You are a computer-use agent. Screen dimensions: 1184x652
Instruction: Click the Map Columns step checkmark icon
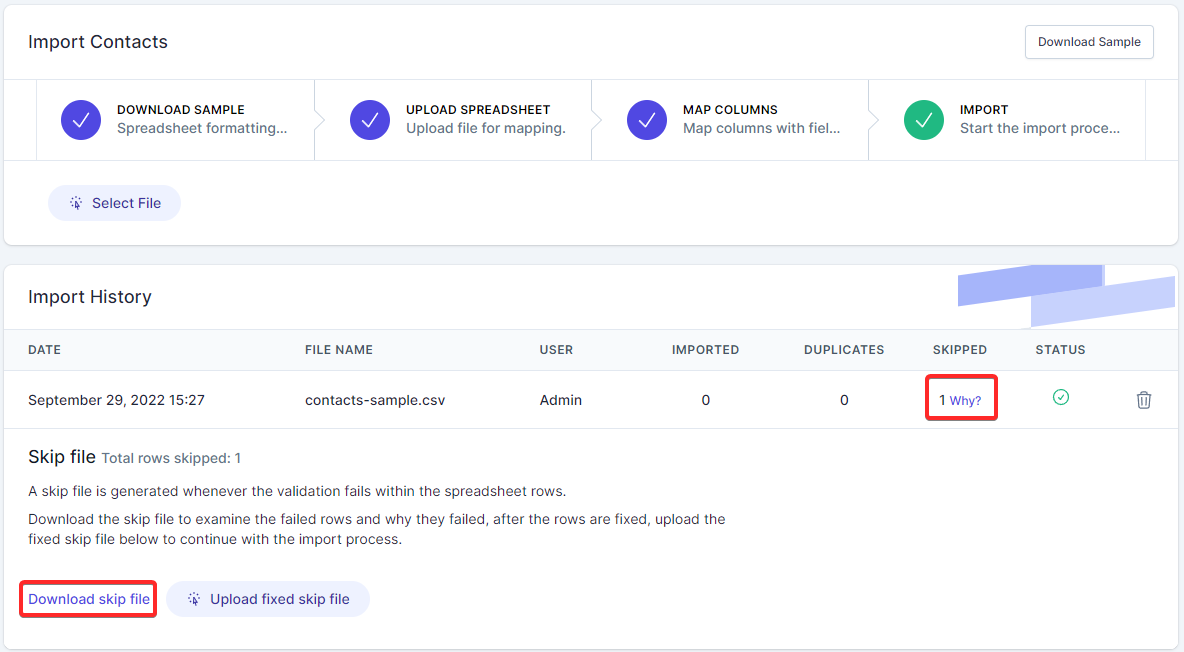point(647,120)
